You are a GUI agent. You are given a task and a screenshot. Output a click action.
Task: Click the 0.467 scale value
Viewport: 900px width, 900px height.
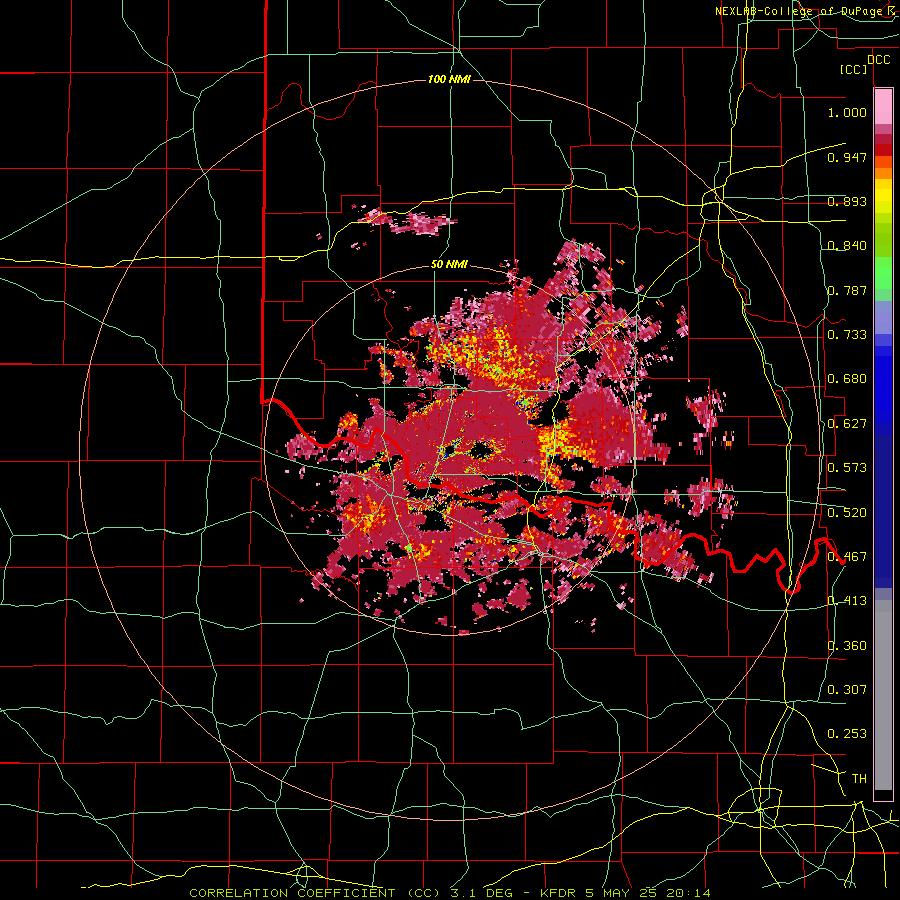pos(847,557)
